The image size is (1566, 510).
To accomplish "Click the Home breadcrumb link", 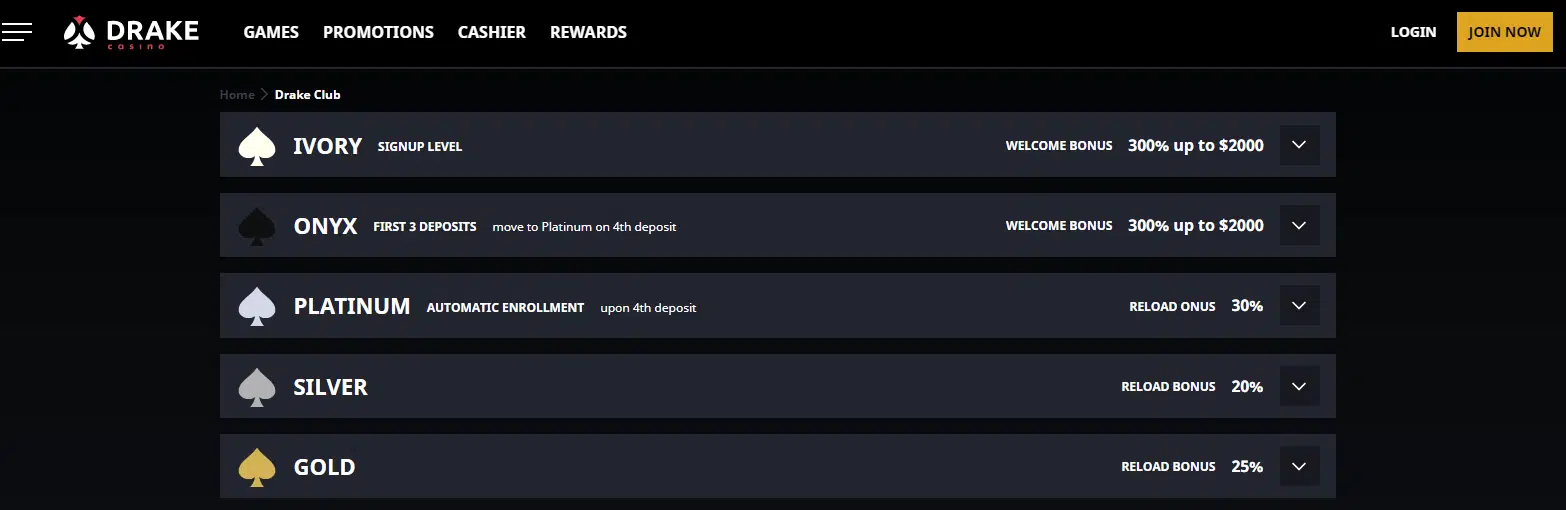I will [x=237, y=95].
